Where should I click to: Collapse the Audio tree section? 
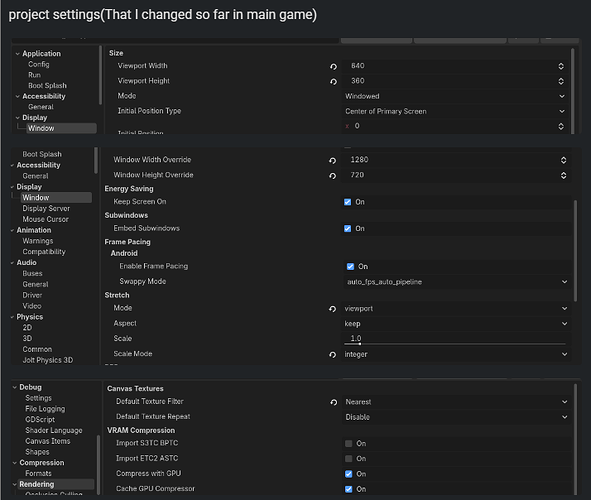click(x=12, y=263)
